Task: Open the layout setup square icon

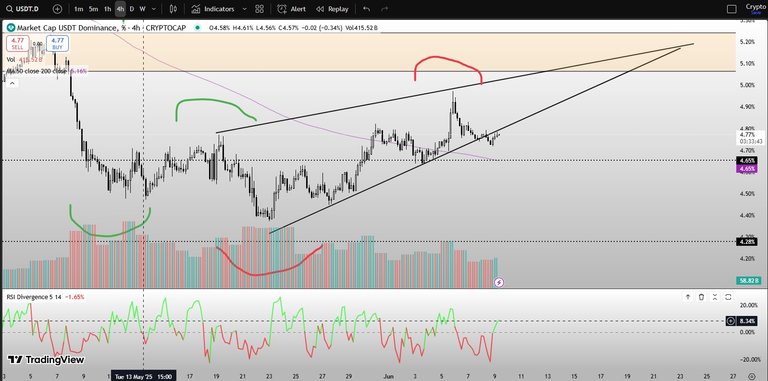Action: click(732, 9)
